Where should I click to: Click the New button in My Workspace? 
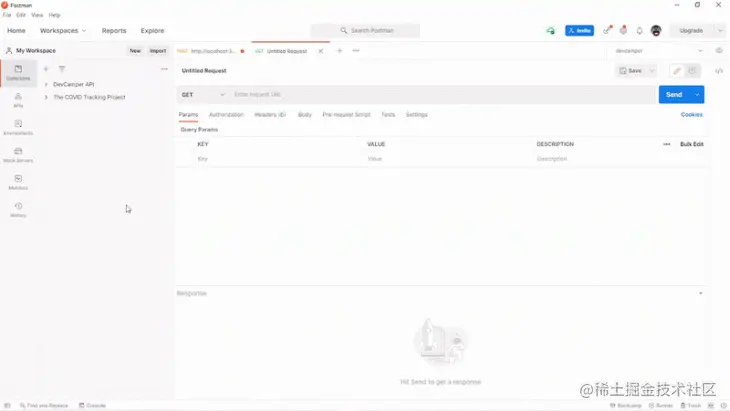tap(135, 51)
